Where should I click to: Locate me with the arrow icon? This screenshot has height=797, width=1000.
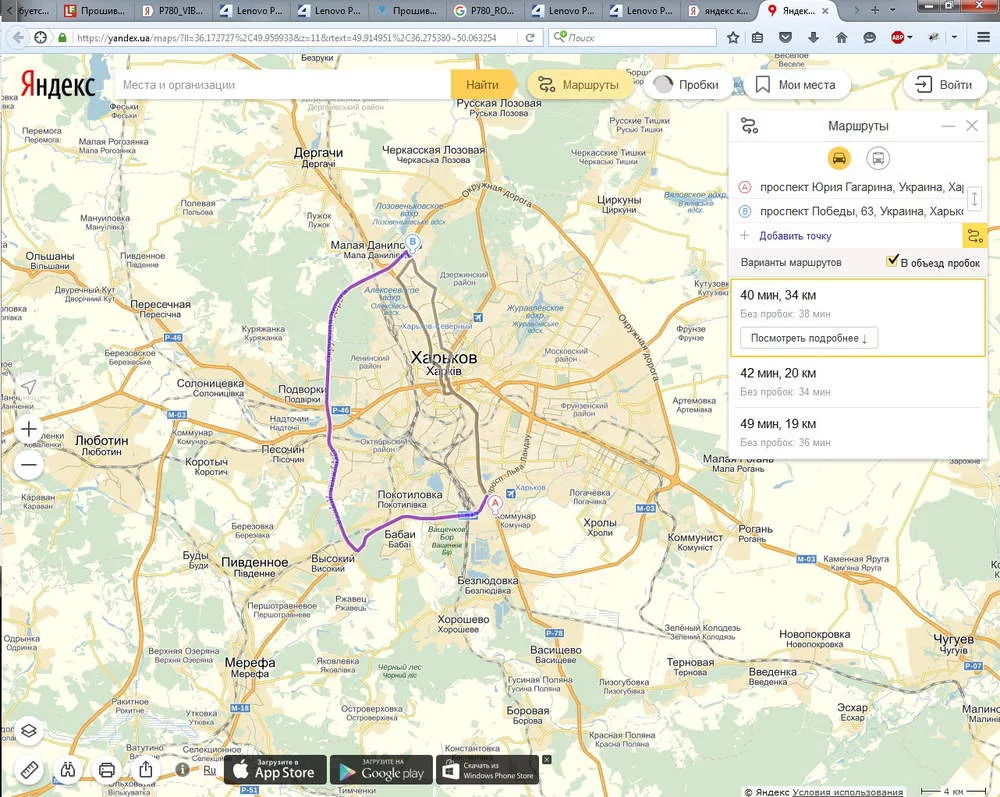click(29, 387)
